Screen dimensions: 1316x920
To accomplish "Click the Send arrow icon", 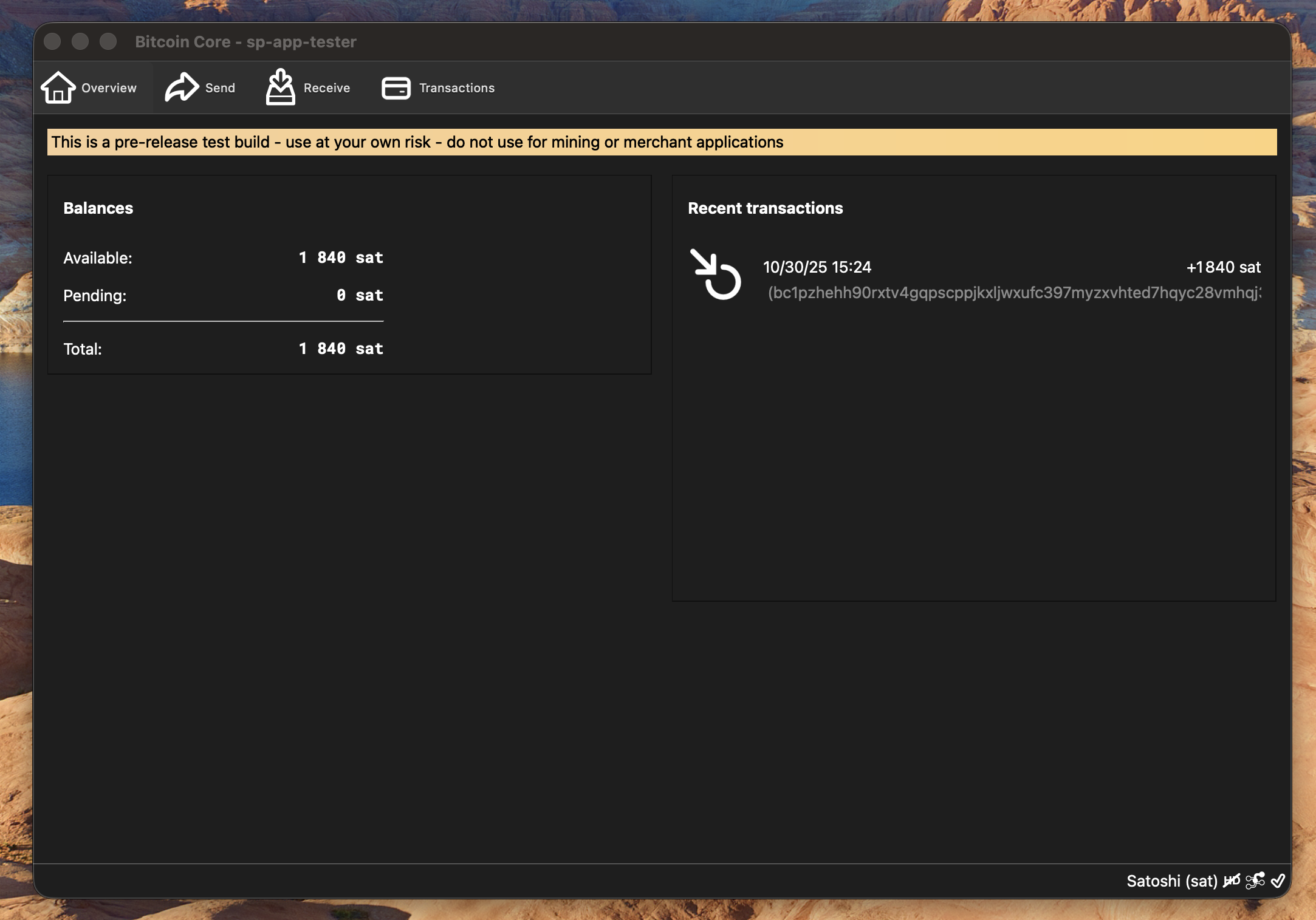I will (182, 87).
